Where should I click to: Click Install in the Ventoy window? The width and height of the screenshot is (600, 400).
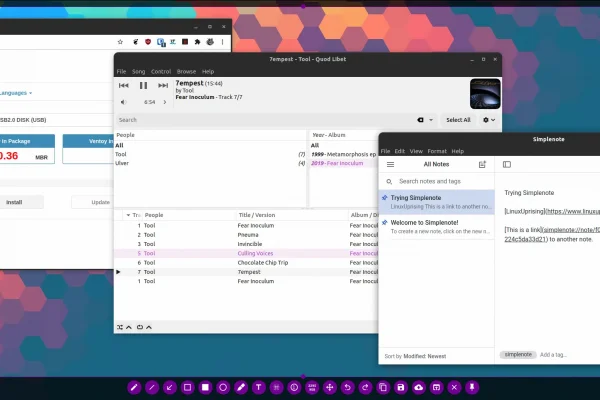pyautogui.click(x=14, y=202)
